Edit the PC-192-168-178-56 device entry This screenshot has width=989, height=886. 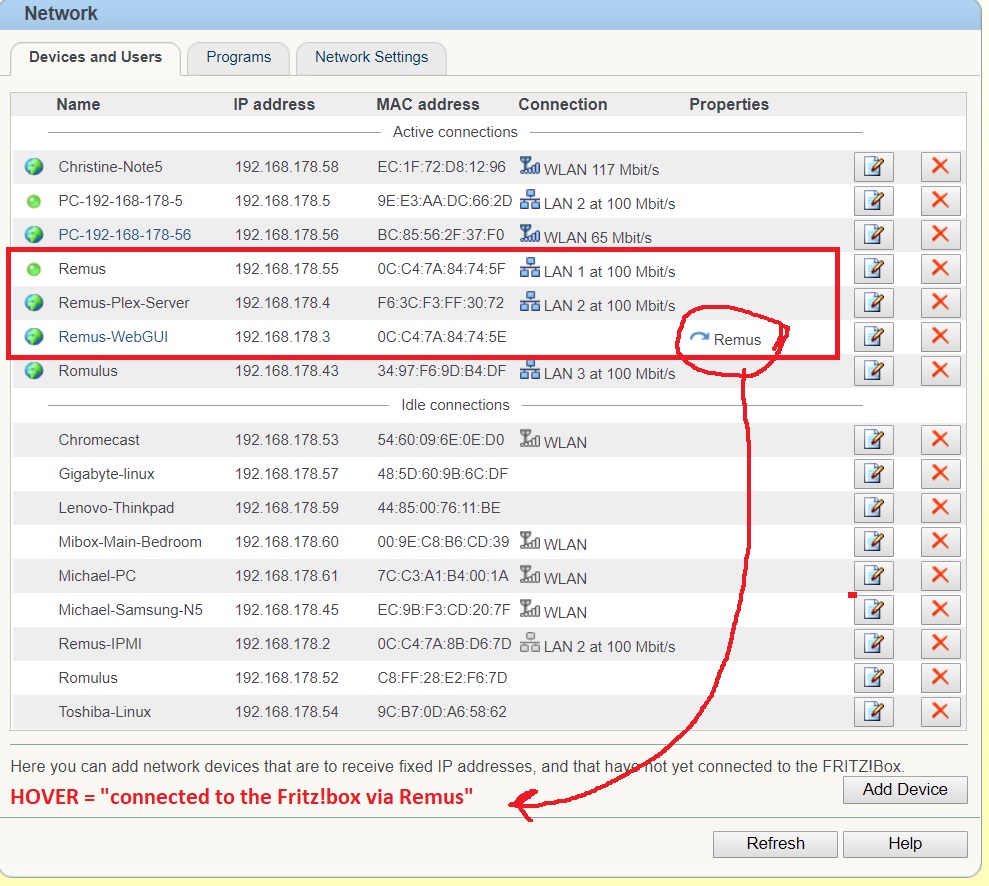(874, 235)
